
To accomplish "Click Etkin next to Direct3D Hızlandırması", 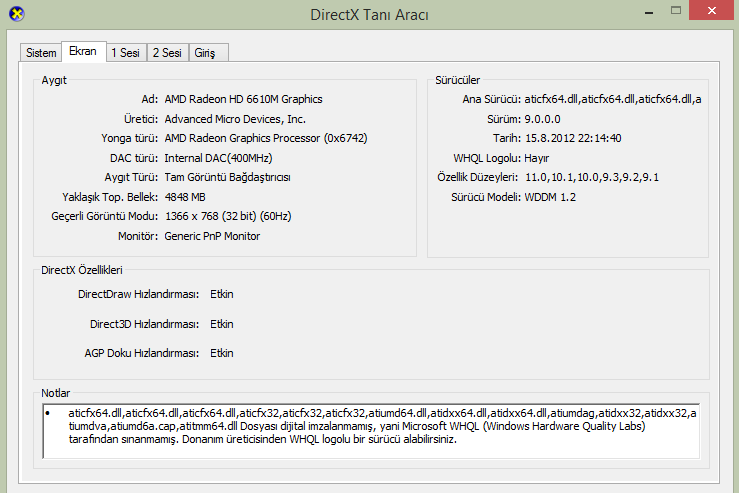I will [x=222, y=324].
